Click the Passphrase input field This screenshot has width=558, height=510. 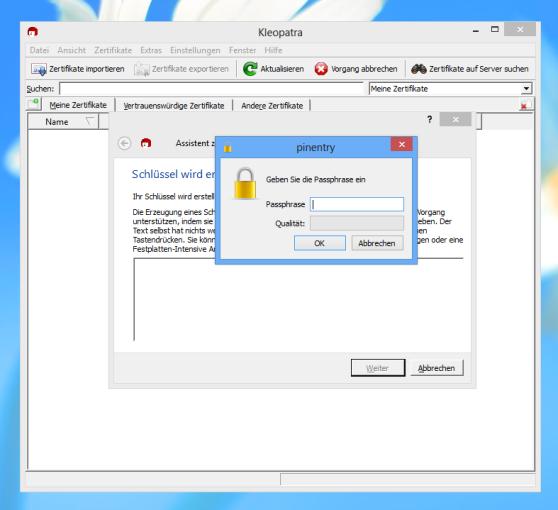pyautogui.click(x=357, y=204)
